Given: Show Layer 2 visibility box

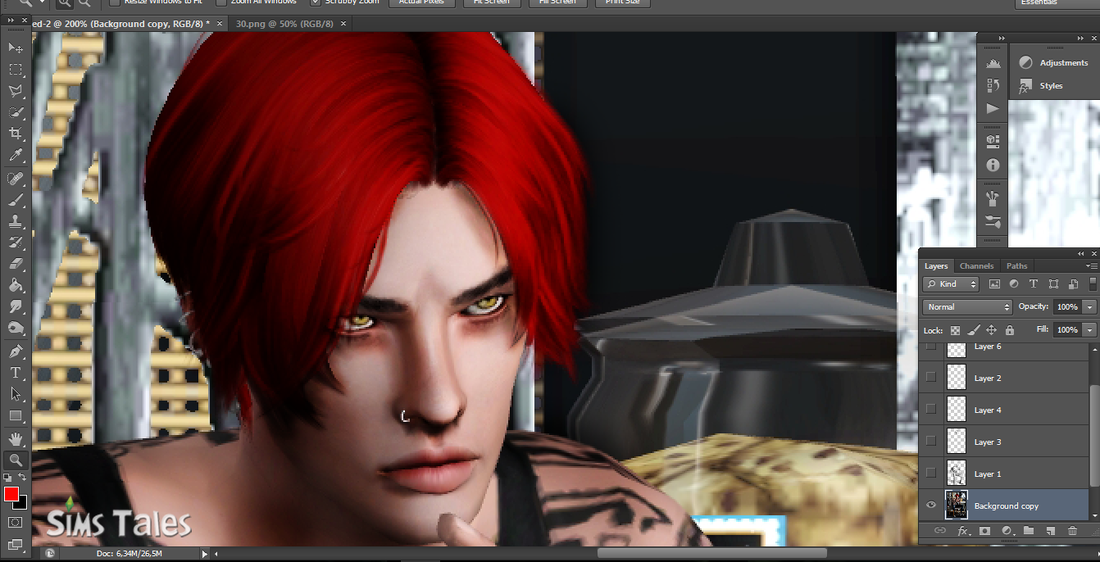Looking at the screenshot, I should tap(931, 377).
